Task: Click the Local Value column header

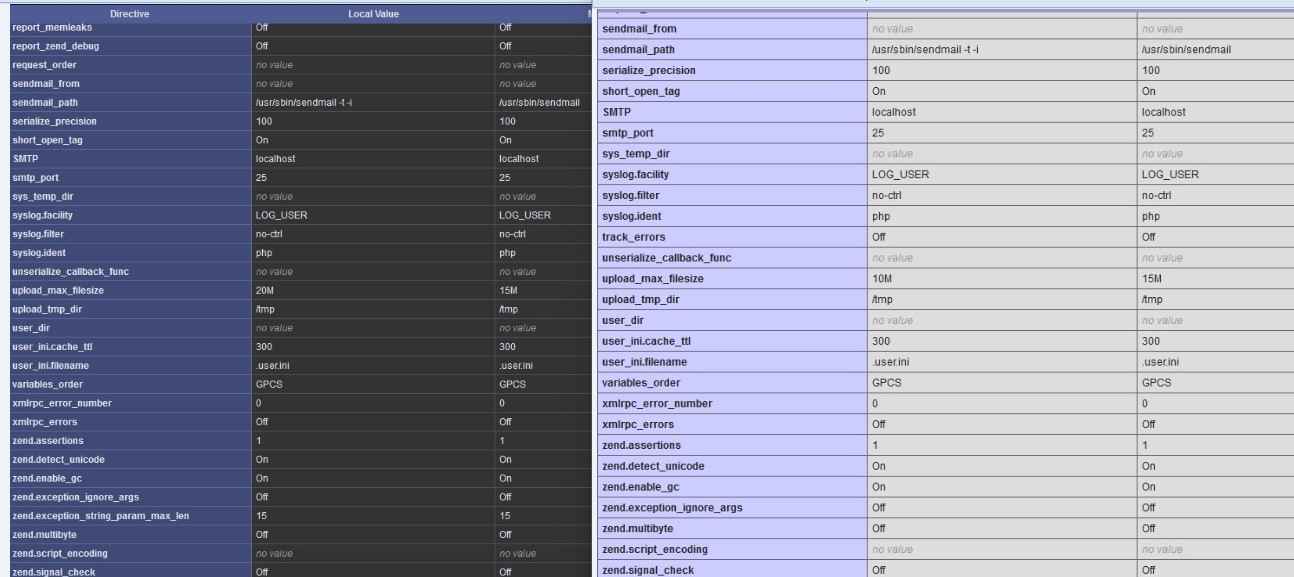Action: pyautogui.click(x=373, y=15)
